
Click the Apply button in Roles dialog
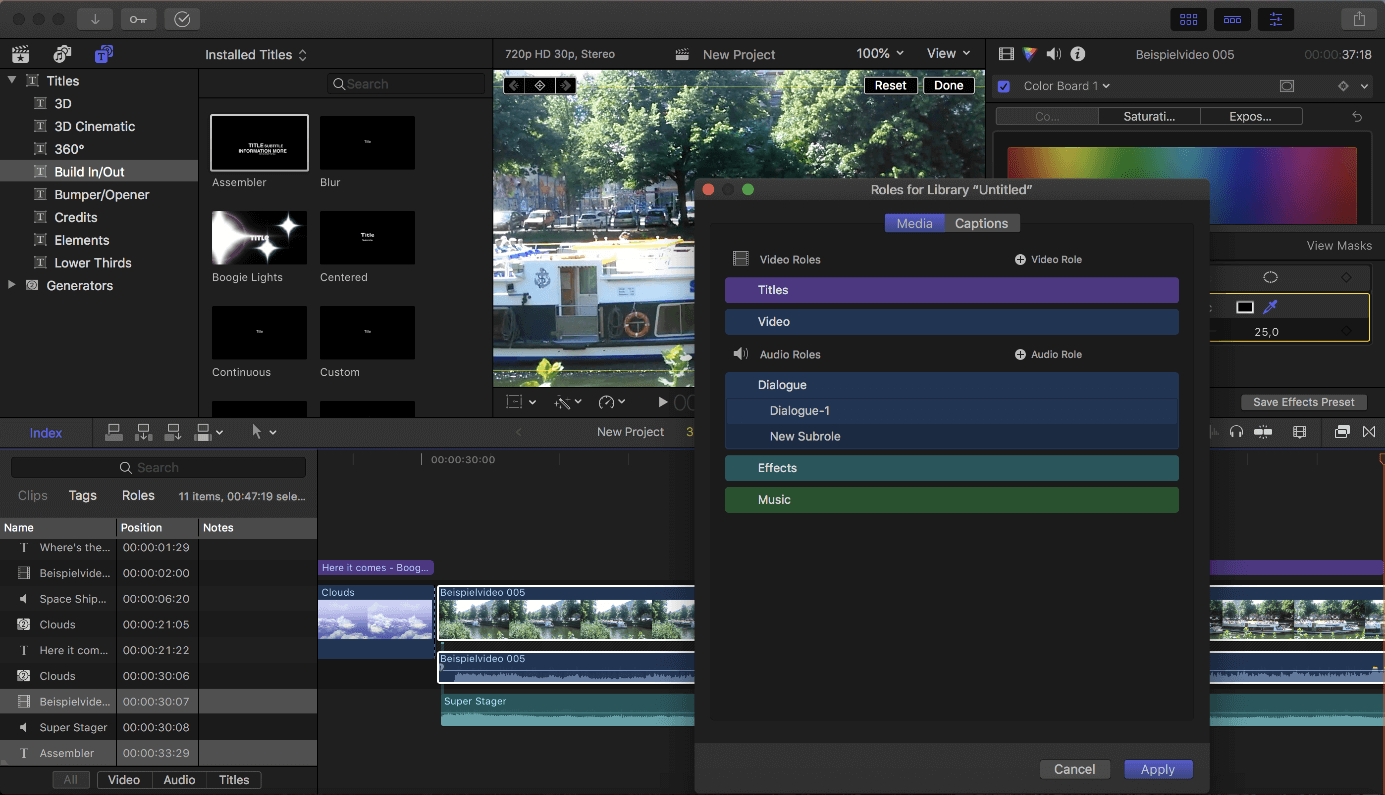[1158, 769]
